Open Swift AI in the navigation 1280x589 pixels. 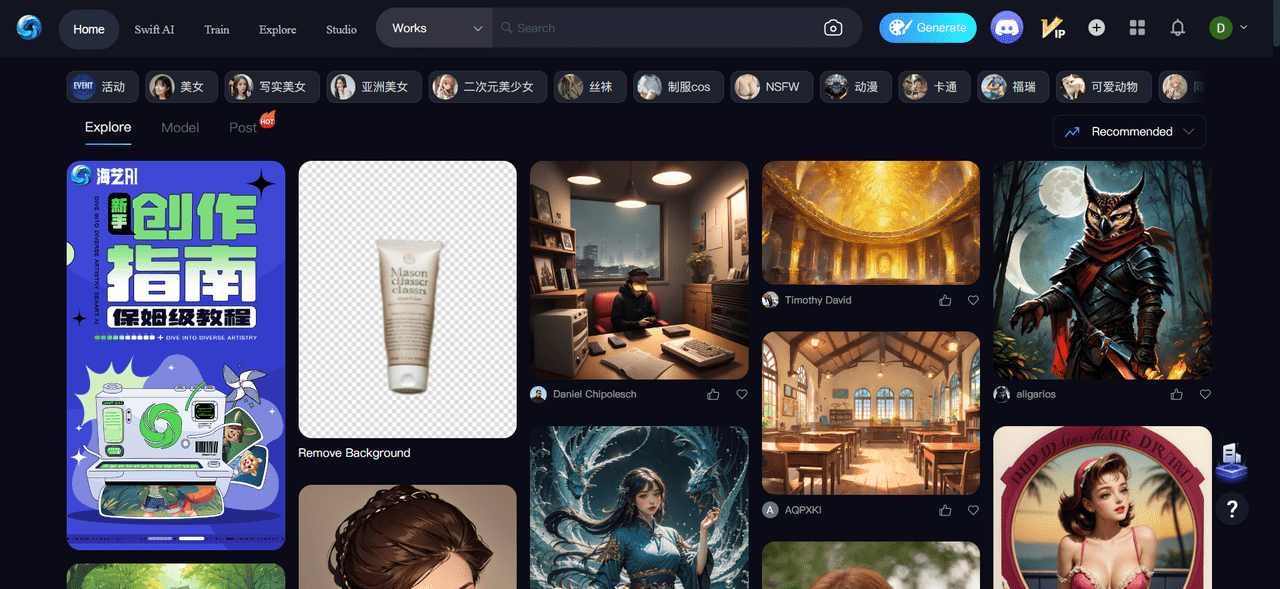tap(154, 29)
